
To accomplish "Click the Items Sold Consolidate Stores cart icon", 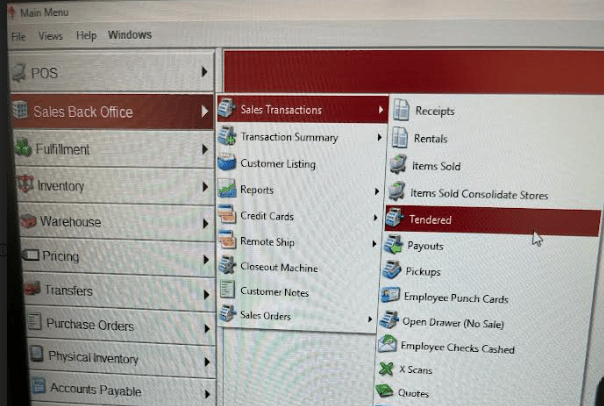I will (x=396, y=191).
